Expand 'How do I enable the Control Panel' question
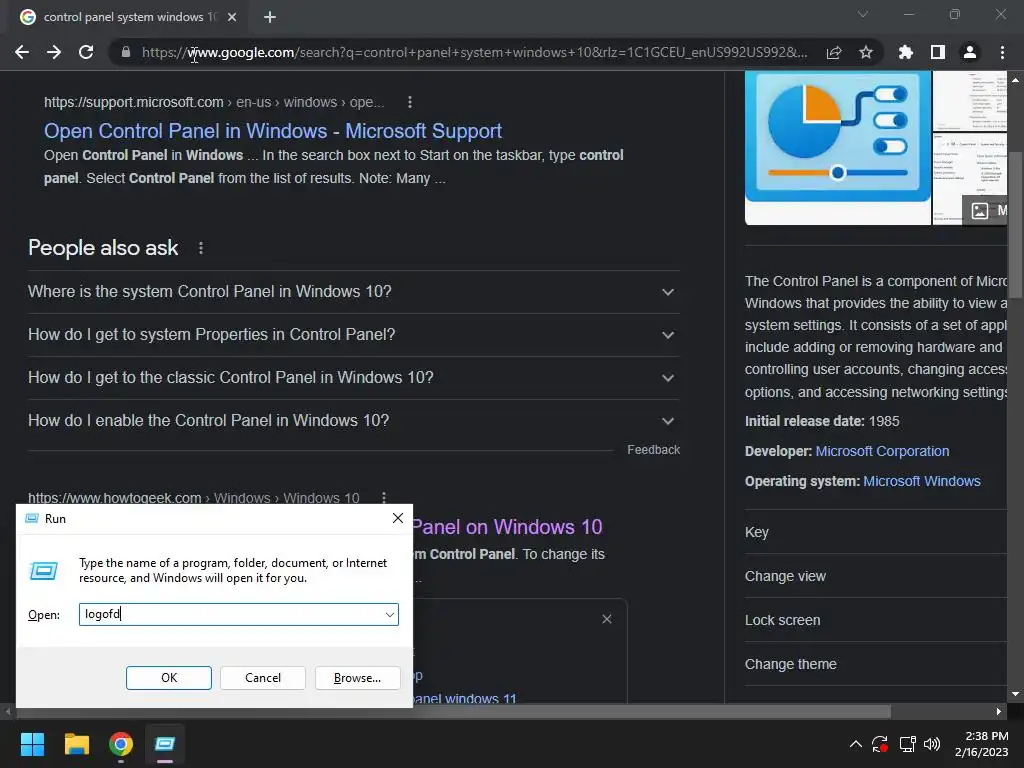Viewport: 1024px width, 768px height. click(353, 421)
